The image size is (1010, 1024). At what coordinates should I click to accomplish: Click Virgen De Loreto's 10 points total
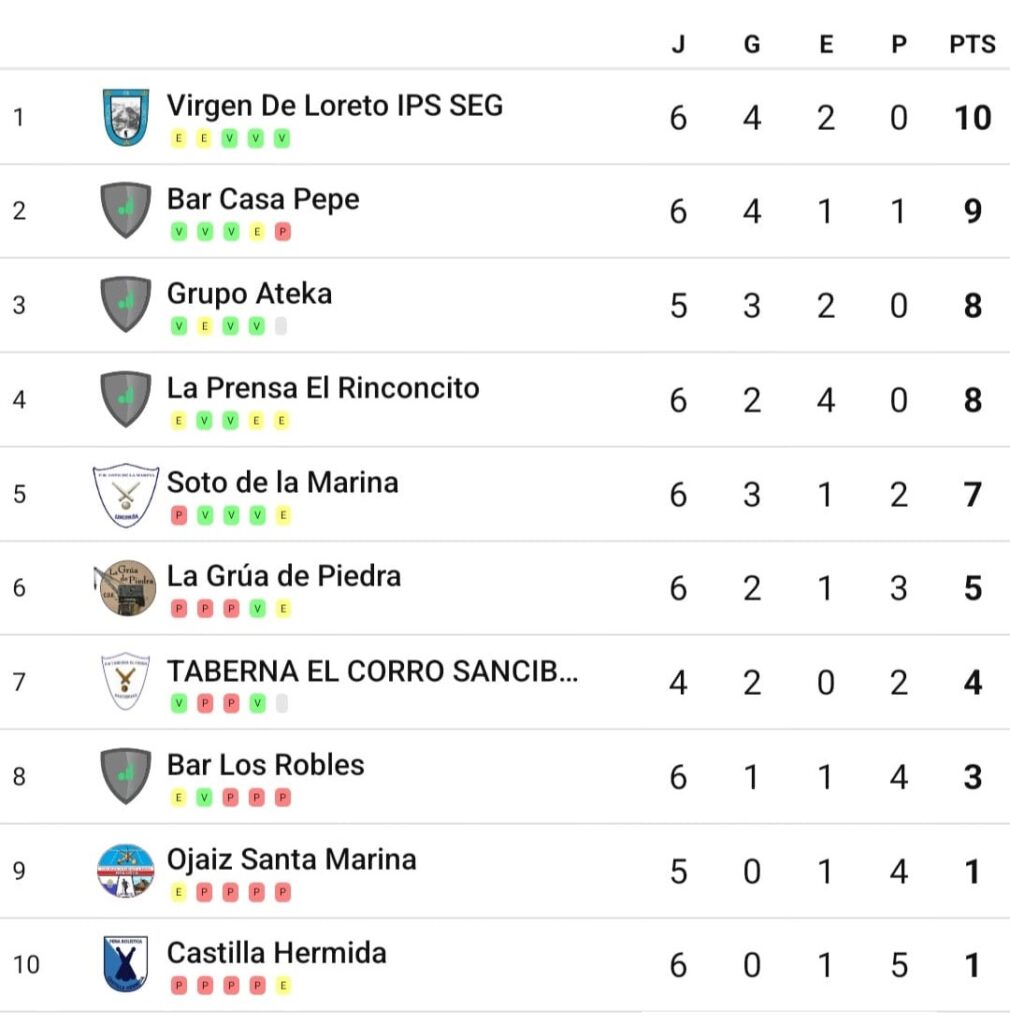[x=972, y=118]
